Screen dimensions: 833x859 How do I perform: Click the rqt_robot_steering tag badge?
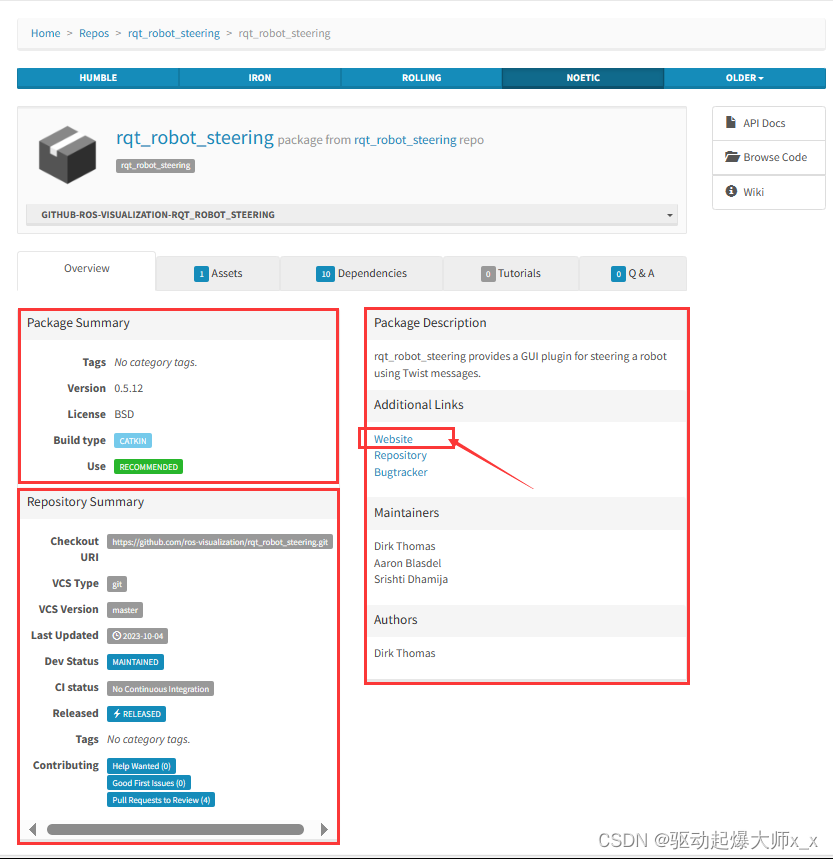click(x=156, y=165)
